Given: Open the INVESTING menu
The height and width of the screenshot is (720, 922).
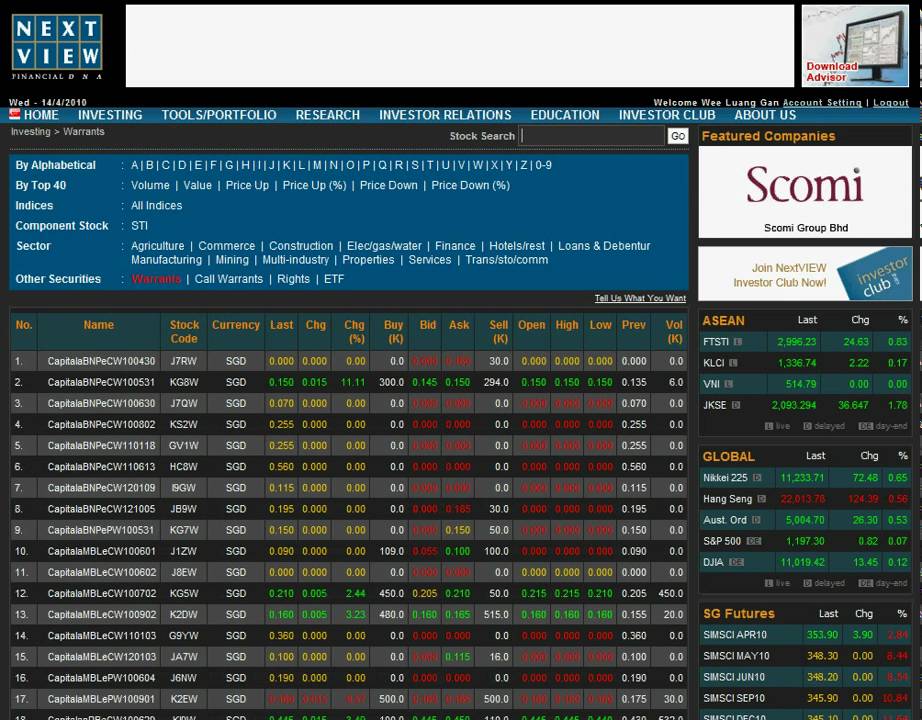Looking at the screenshot, I should click(111, 115).
